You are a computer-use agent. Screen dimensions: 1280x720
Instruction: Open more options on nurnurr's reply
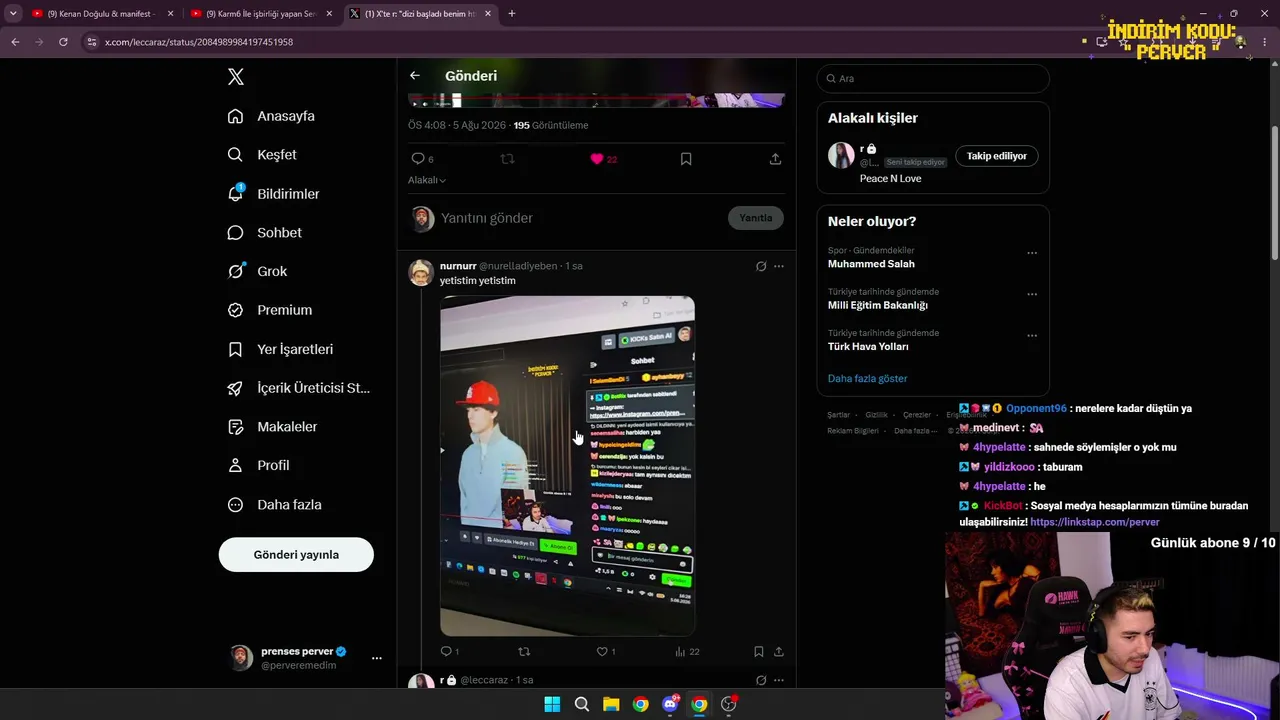[779, 266]
